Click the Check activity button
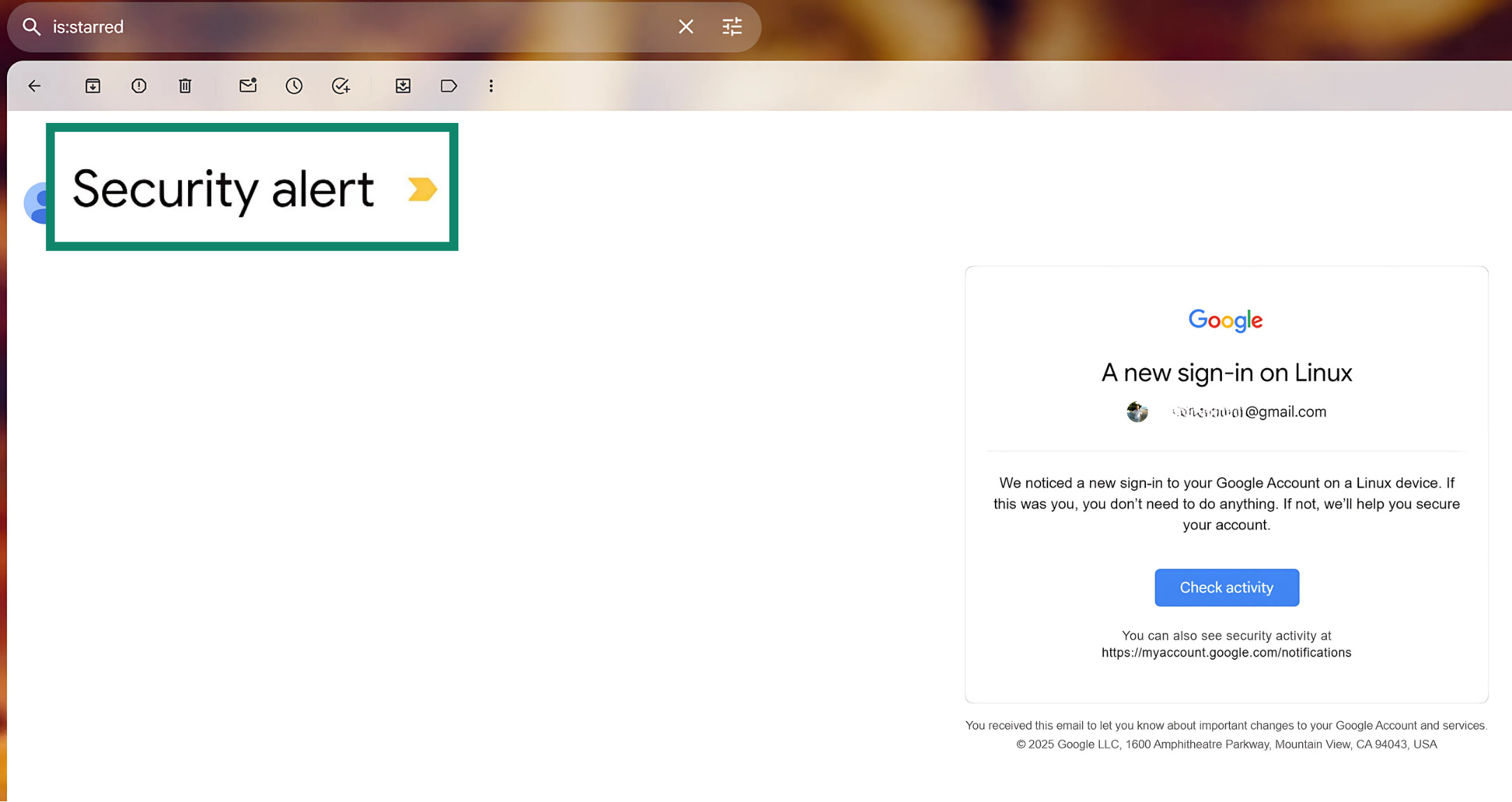 coord(1226,588)
